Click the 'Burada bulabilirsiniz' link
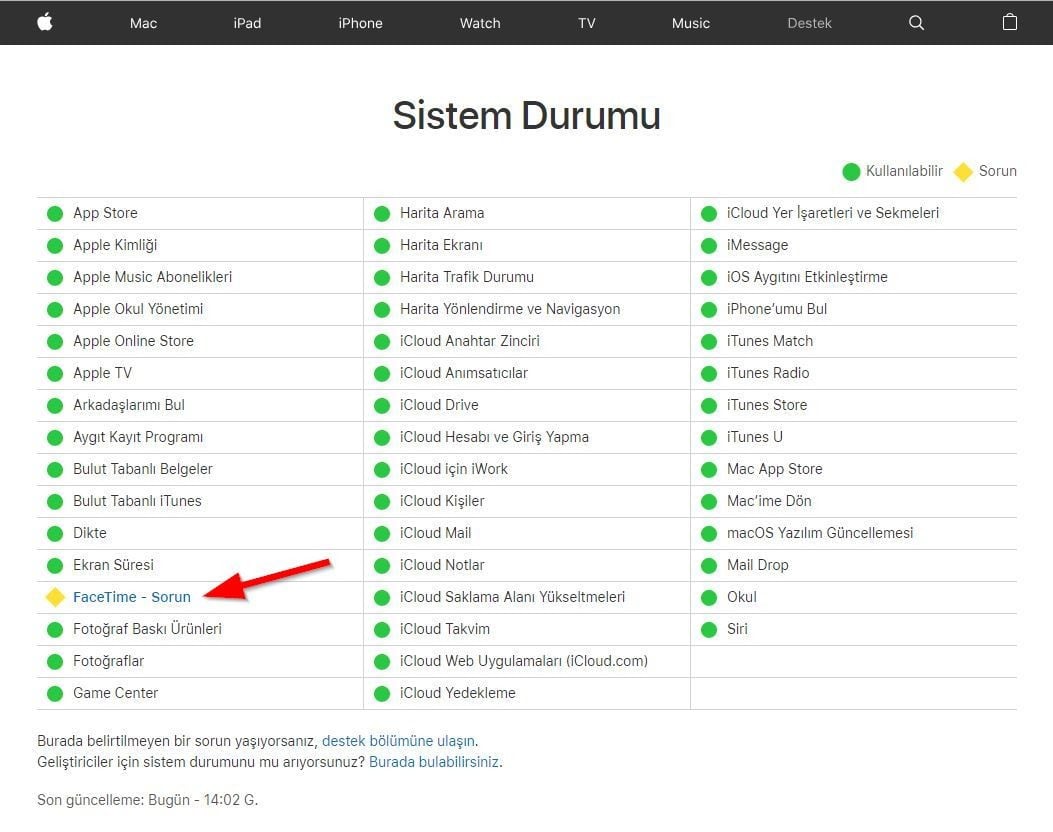 pyautogui.click(x=434, y=762)
